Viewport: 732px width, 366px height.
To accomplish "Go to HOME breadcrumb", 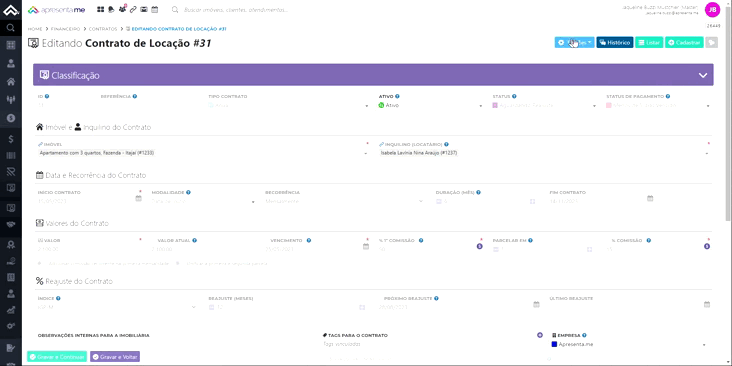I will (35, 29).
